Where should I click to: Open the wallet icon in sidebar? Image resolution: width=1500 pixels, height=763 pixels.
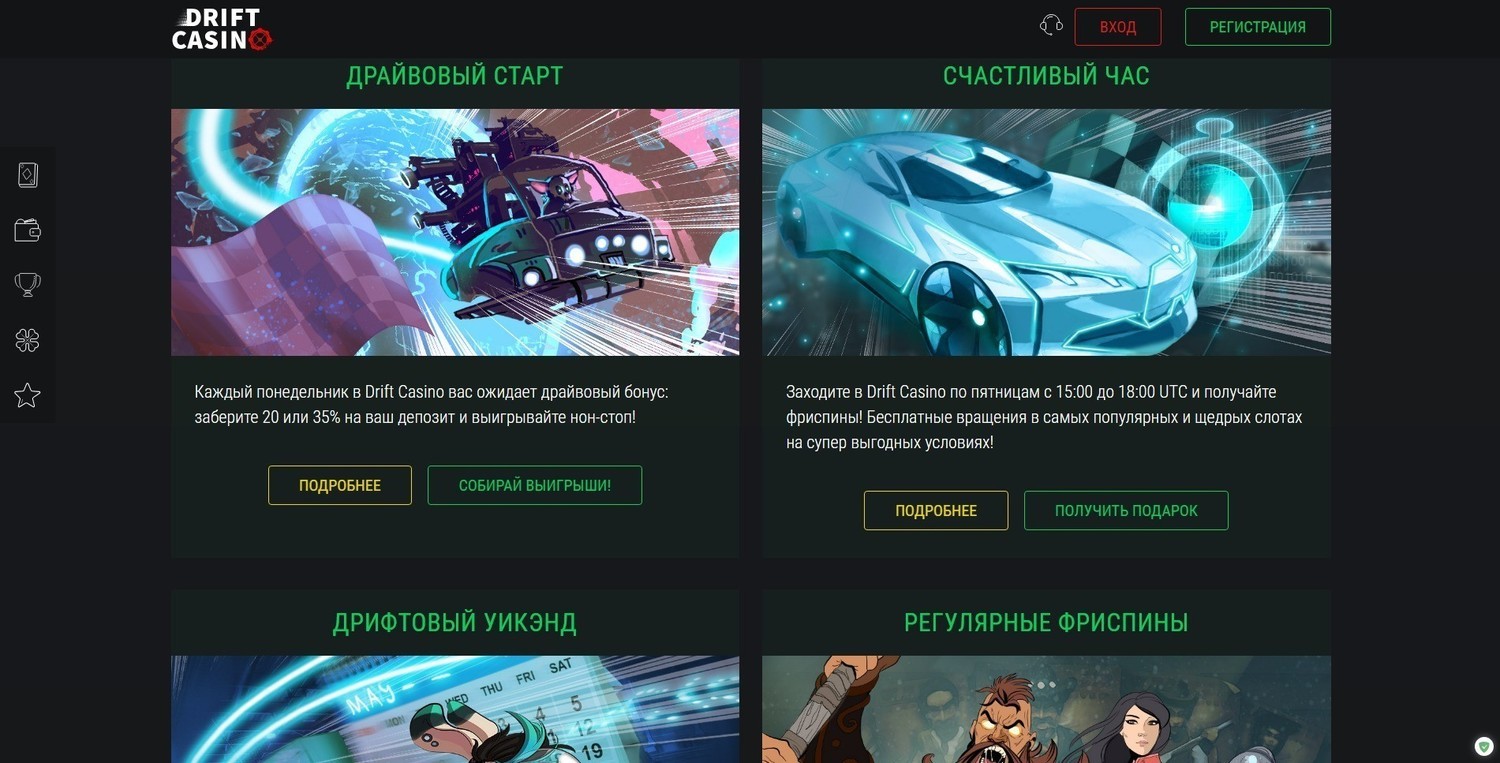click(28, 230)
